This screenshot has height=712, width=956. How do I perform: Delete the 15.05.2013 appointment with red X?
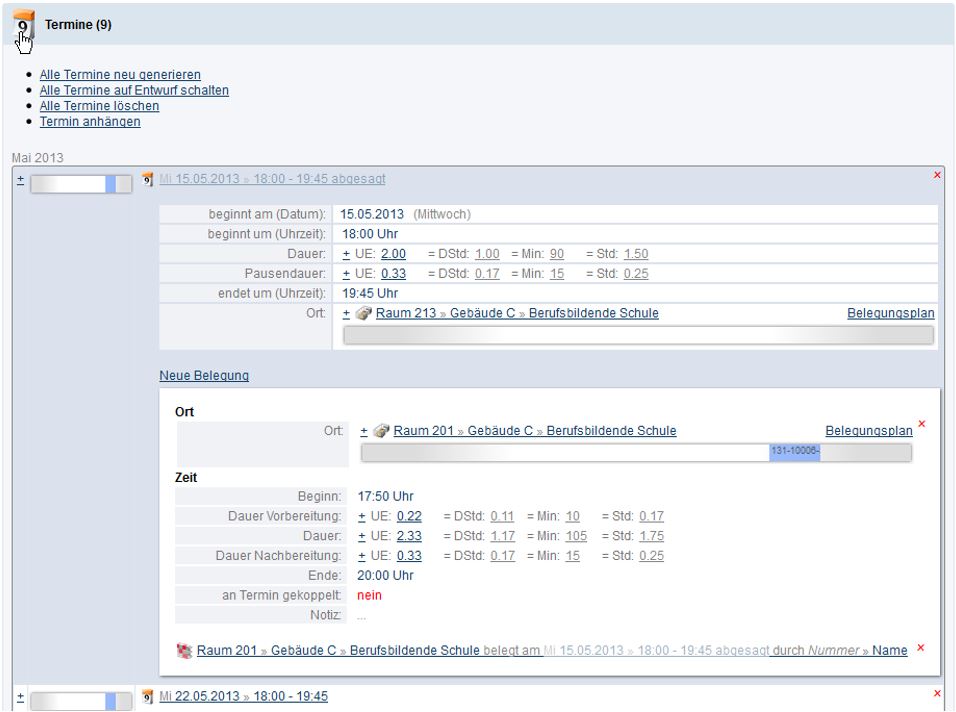[x=937, y=176]
